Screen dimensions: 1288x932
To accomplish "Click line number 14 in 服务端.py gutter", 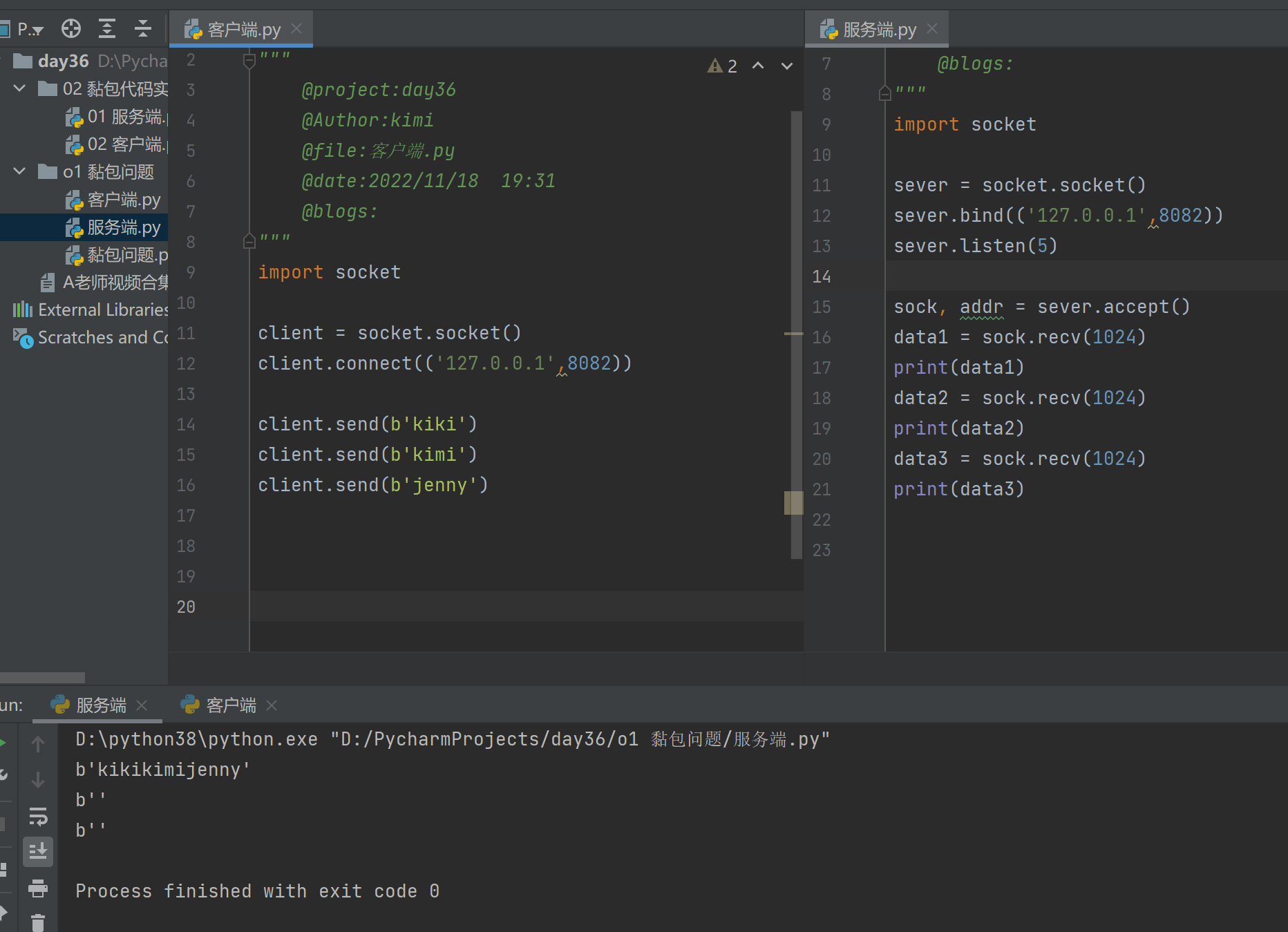I will pos(822,276).
